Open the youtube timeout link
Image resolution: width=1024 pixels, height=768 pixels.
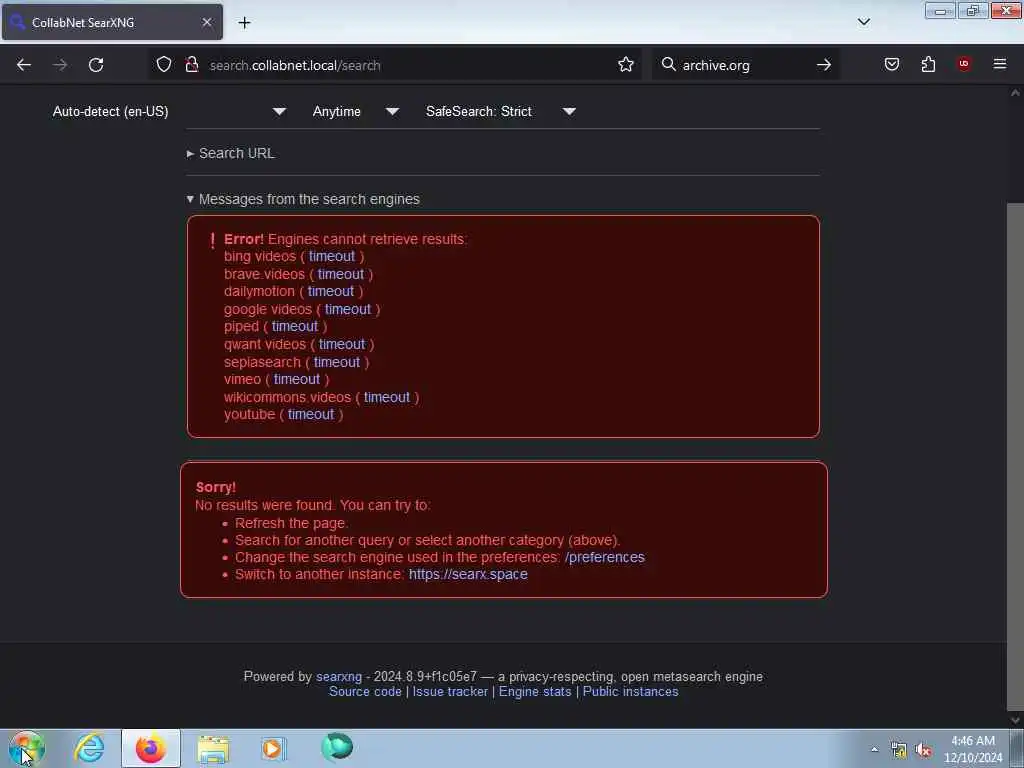[x=311, y=415]
